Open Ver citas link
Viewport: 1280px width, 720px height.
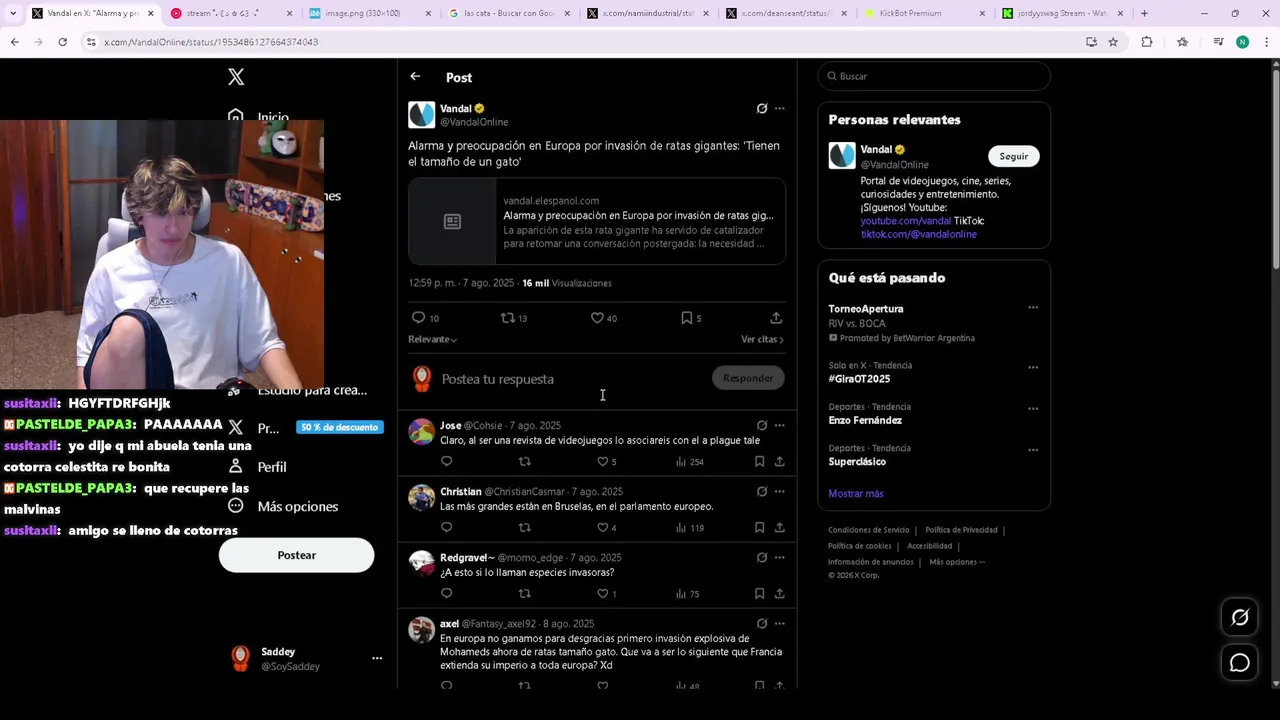(762, 339)
